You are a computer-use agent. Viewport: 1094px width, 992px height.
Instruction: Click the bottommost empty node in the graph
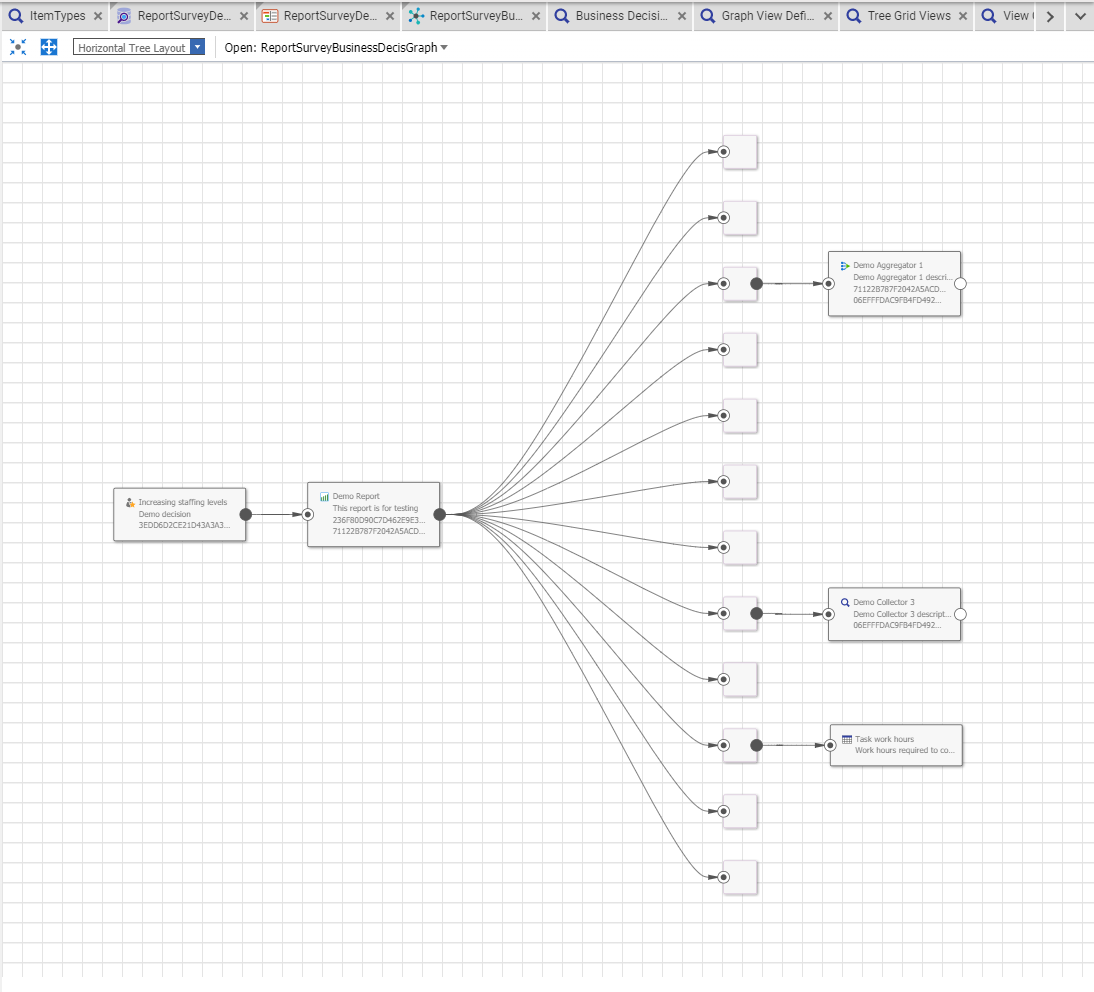[740, 877]
